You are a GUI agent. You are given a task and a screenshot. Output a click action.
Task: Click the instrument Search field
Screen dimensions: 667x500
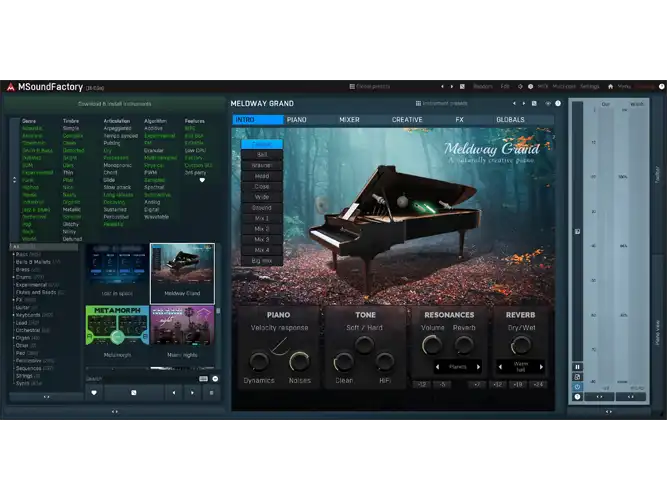click(x=140, y=379)
